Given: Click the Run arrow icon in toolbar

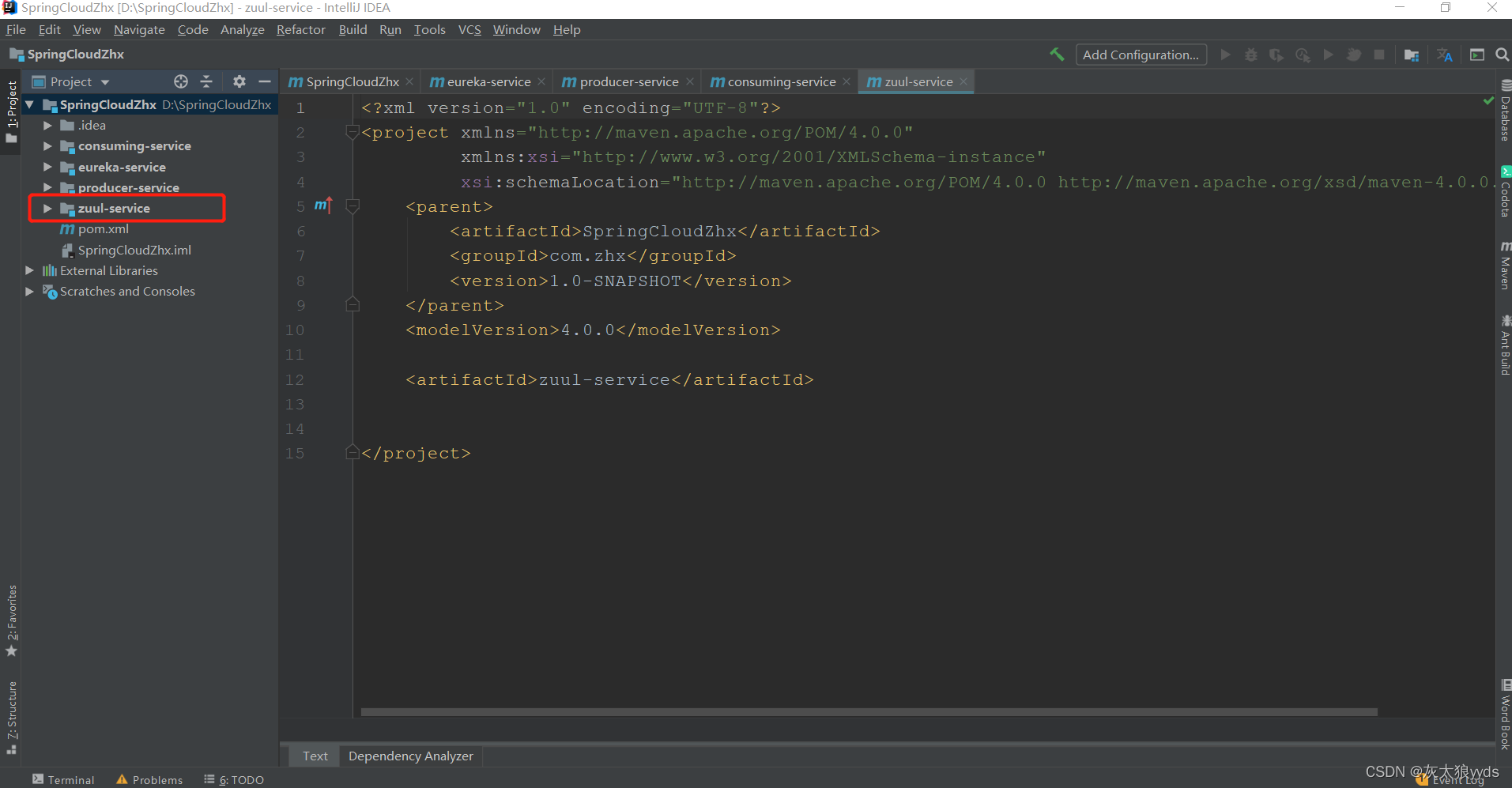Looking at the screenshot, I should pos(1225,55).
